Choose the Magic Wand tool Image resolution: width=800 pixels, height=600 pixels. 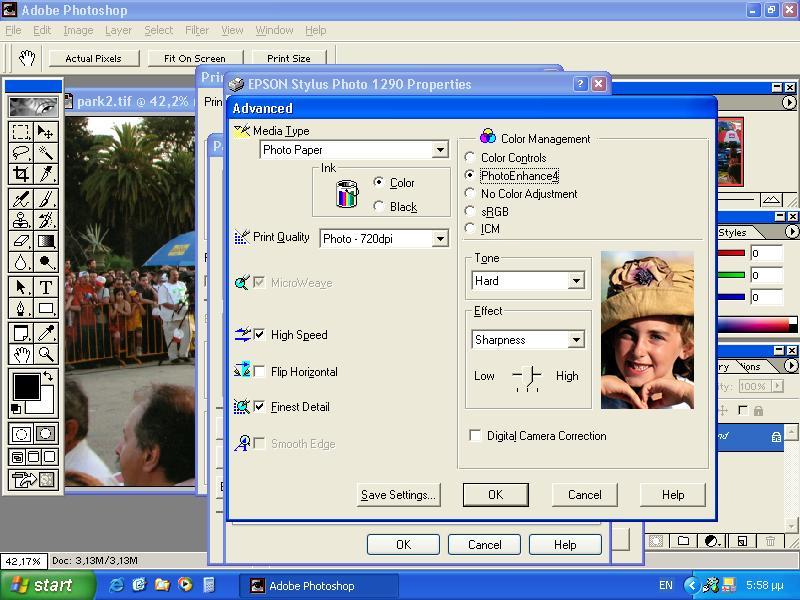(45, 153)
